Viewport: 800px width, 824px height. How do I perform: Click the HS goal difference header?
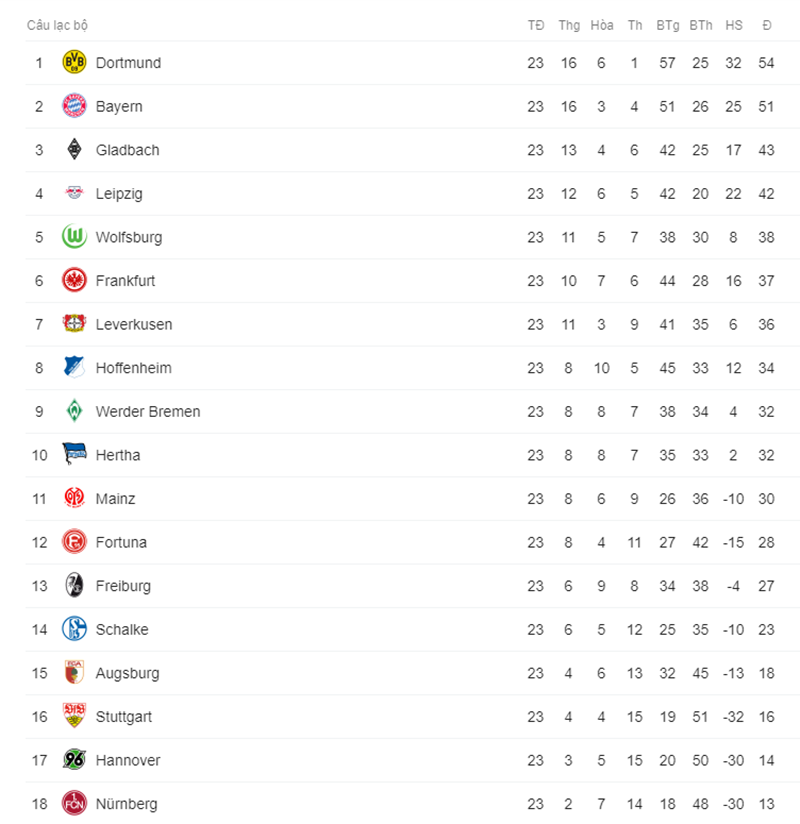(734, 25)
